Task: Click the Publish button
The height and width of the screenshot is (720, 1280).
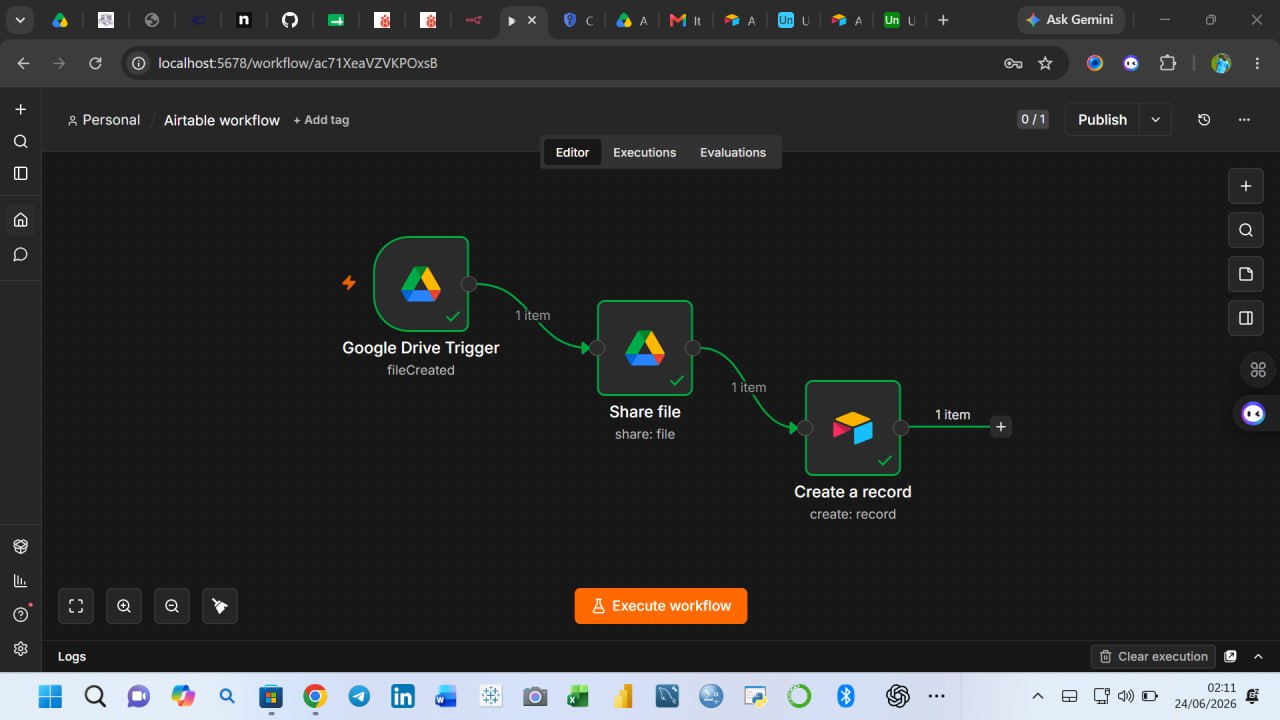Action: point(1102,120)
